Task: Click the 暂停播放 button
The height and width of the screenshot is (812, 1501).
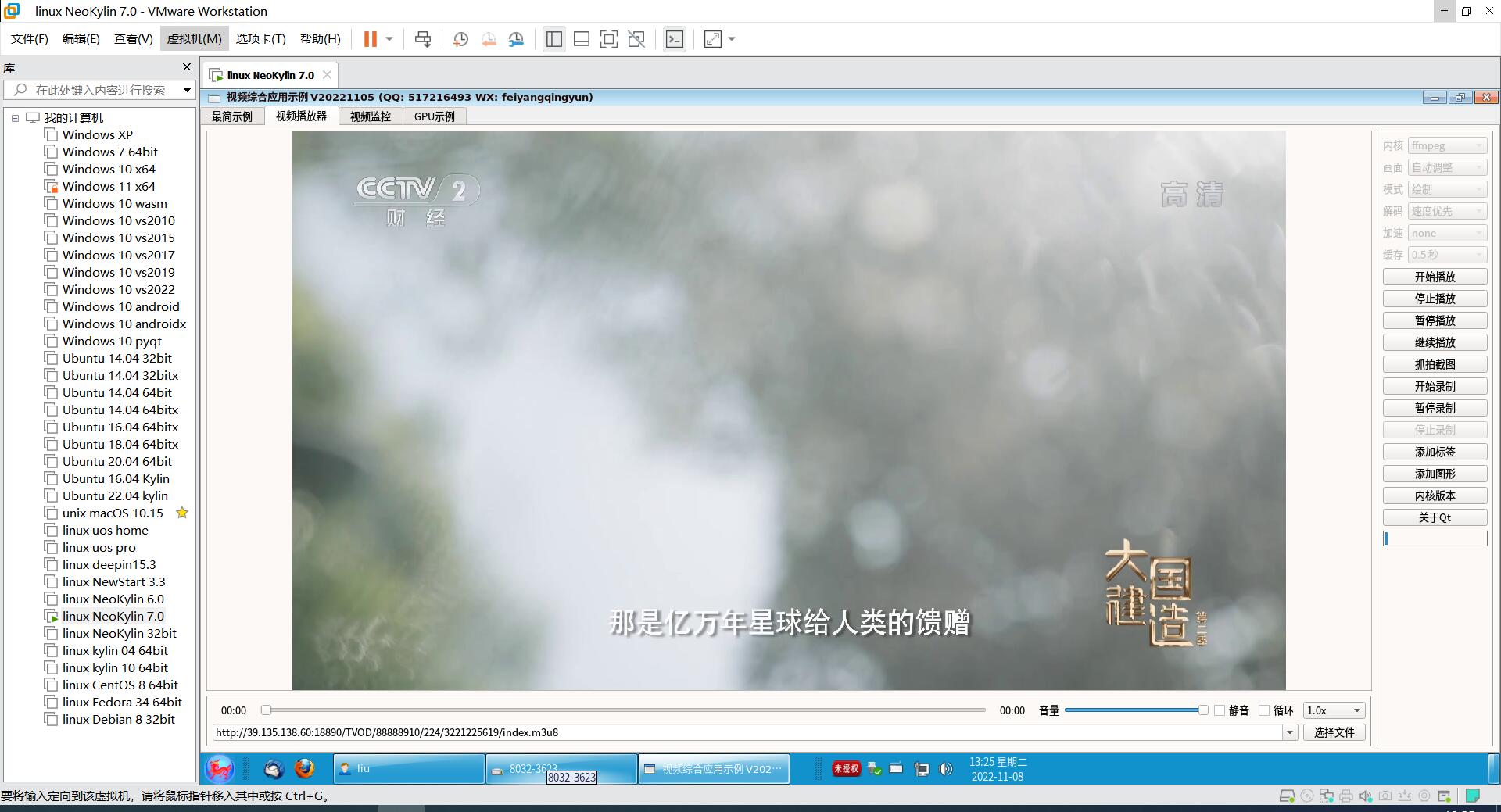Action: [1435, 320]
